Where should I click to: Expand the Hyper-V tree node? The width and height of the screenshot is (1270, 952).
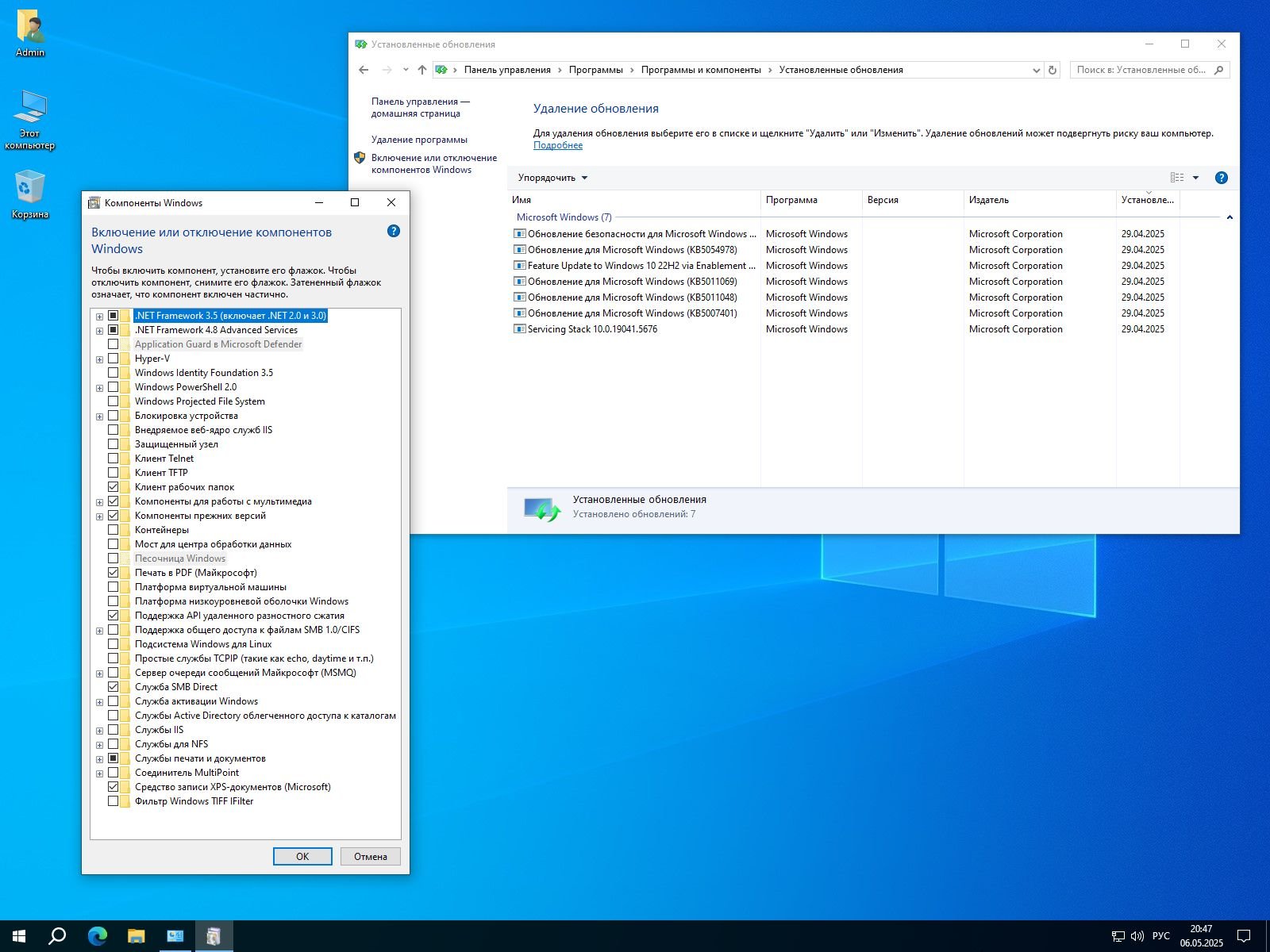[x=99, y=359]
